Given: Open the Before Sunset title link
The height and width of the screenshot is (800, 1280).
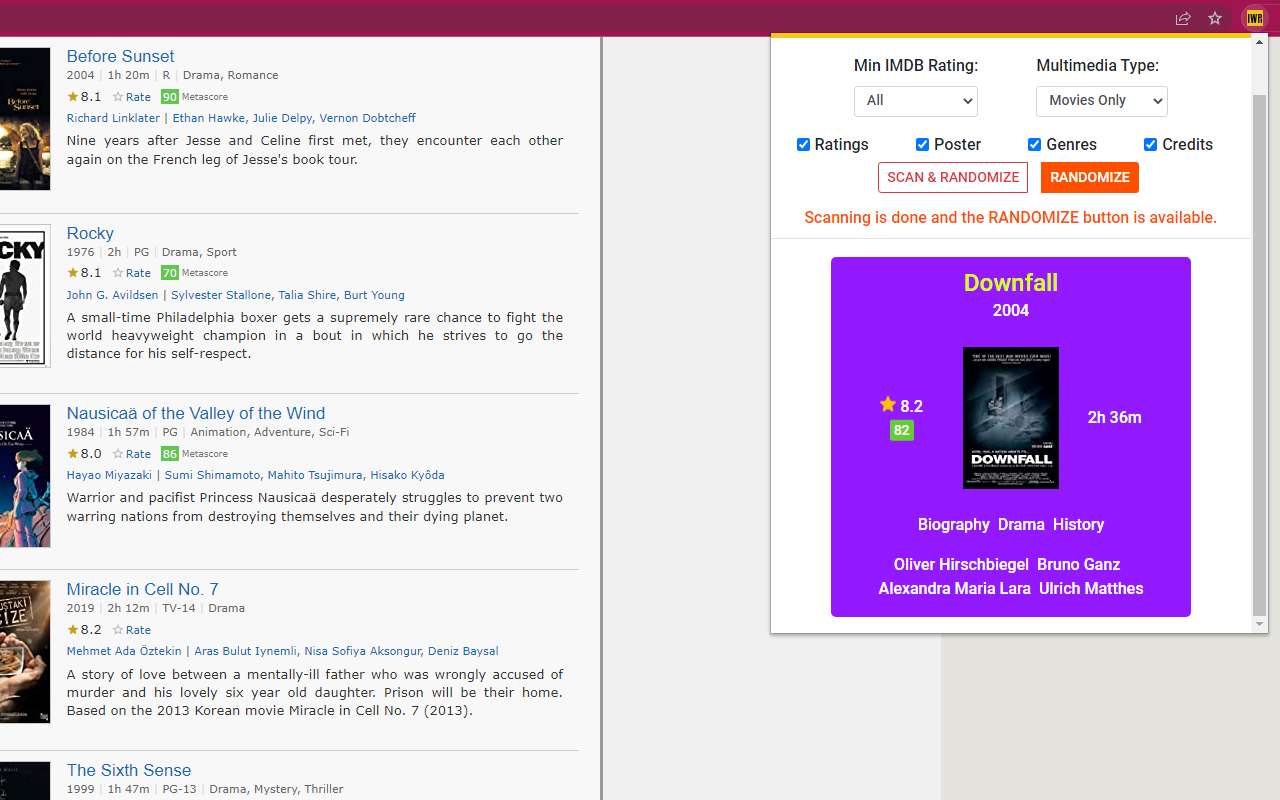Looking at the screenshot, I should pyautogui.click(x=120, y=56).
